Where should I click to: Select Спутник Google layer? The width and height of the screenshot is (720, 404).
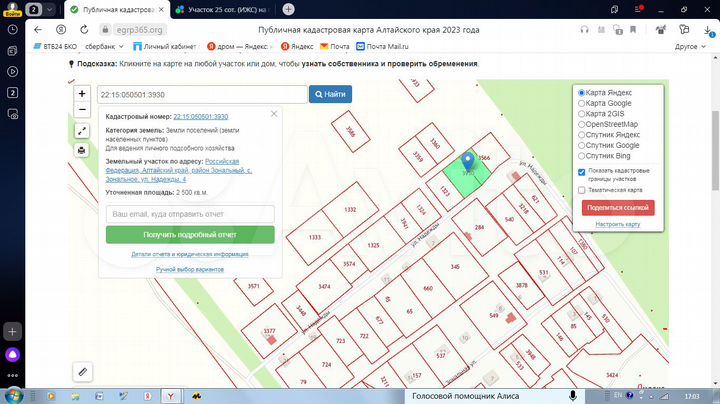[x=581, y=145]
